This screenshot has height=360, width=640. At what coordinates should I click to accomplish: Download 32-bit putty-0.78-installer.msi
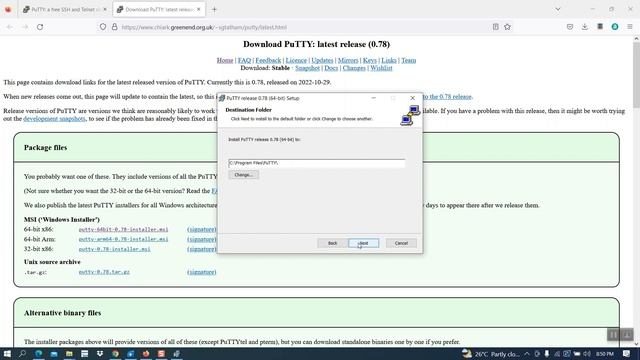tap(115, 249)
